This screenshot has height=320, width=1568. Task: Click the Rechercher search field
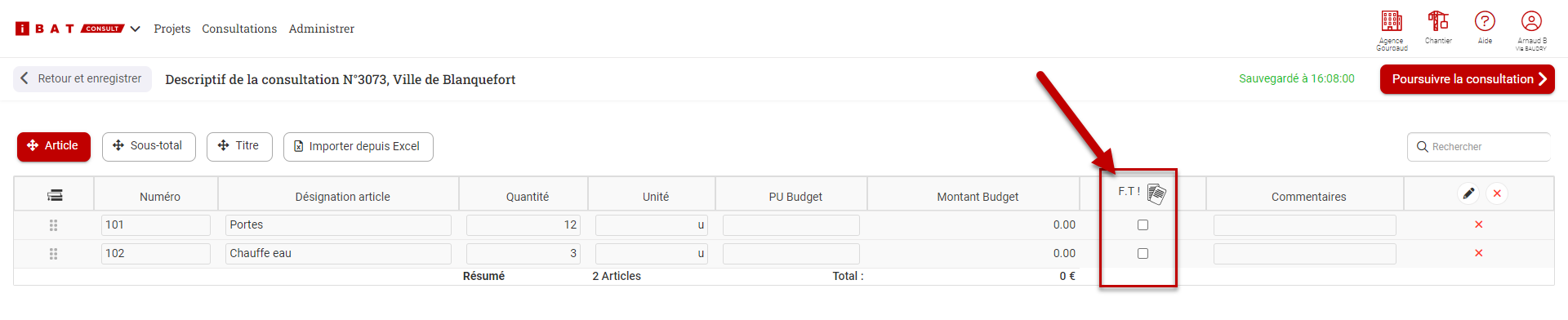pyautogui.click(x=1479, y=147)
